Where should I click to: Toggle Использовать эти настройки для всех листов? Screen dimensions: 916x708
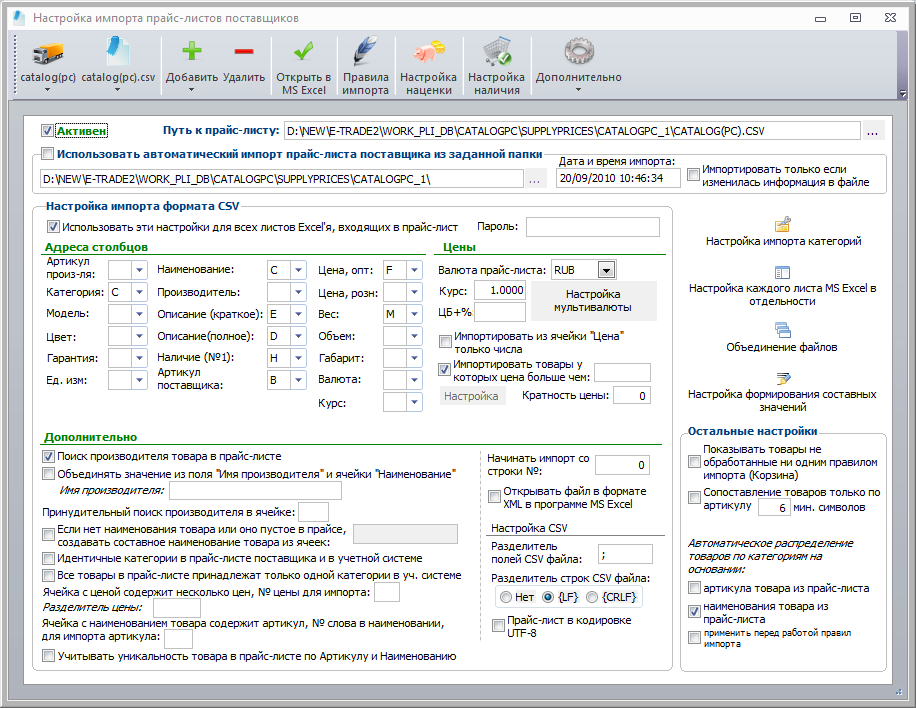pyautogui.click(x=53, y=227)
